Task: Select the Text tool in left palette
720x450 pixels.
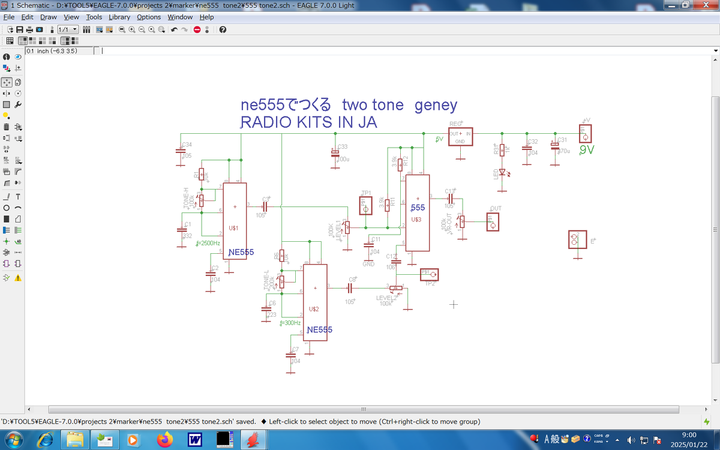Action: click(18, 197)
